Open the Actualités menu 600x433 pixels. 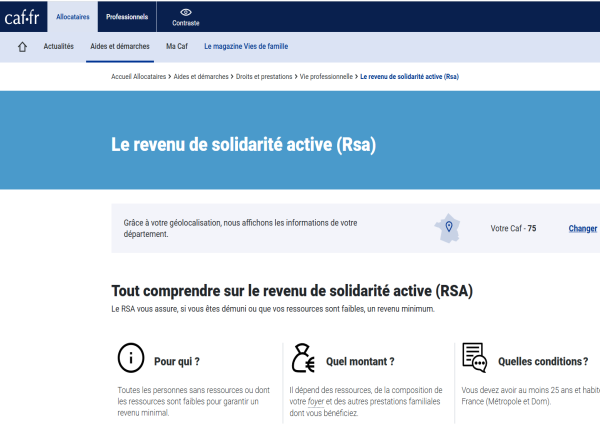tap(59, 46)
